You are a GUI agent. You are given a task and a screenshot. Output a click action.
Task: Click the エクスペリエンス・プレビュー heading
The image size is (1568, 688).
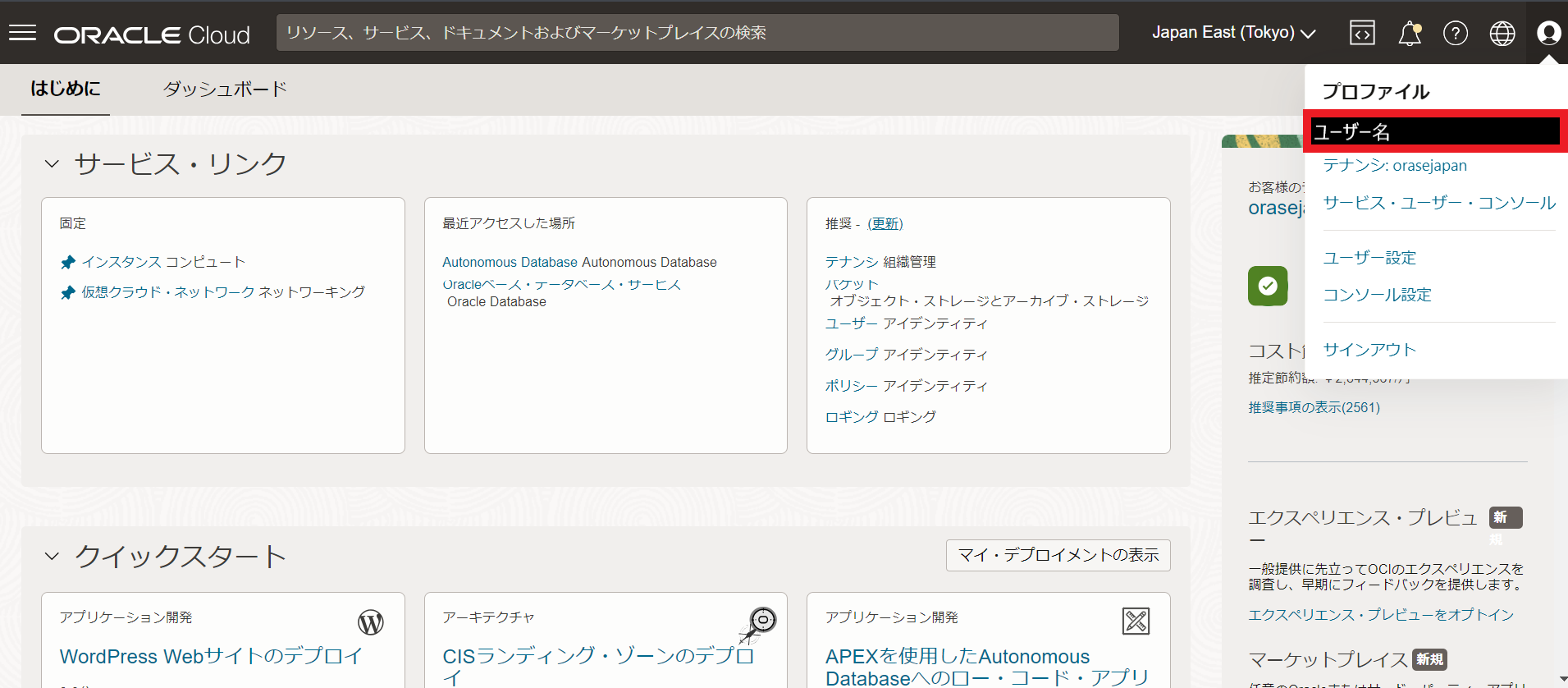click(x=1363, y=528)
